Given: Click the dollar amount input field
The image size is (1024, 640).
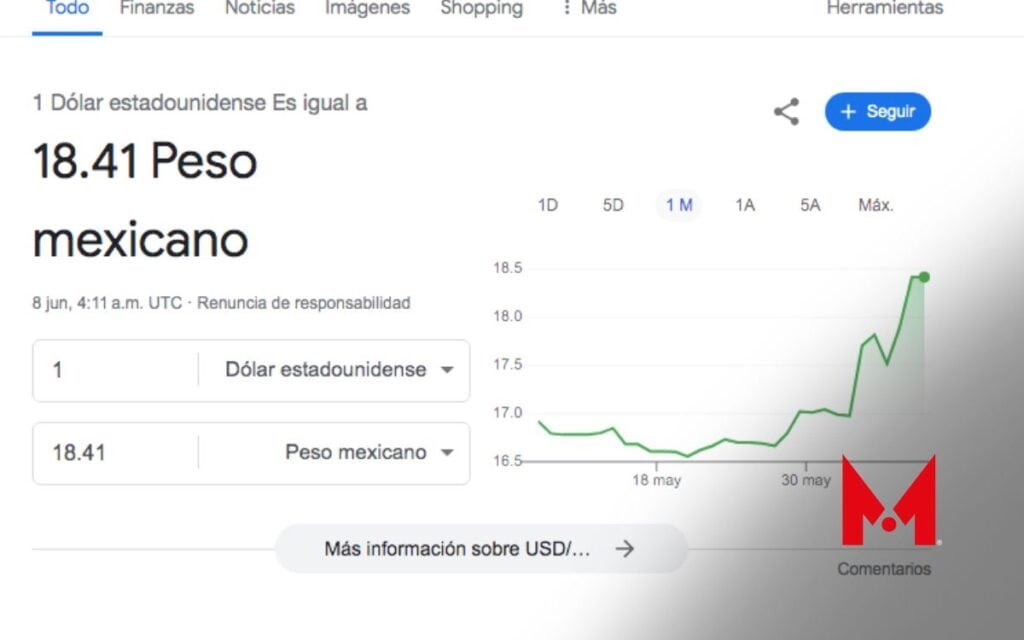Looking at the screenshot, I should coord(115,370).
